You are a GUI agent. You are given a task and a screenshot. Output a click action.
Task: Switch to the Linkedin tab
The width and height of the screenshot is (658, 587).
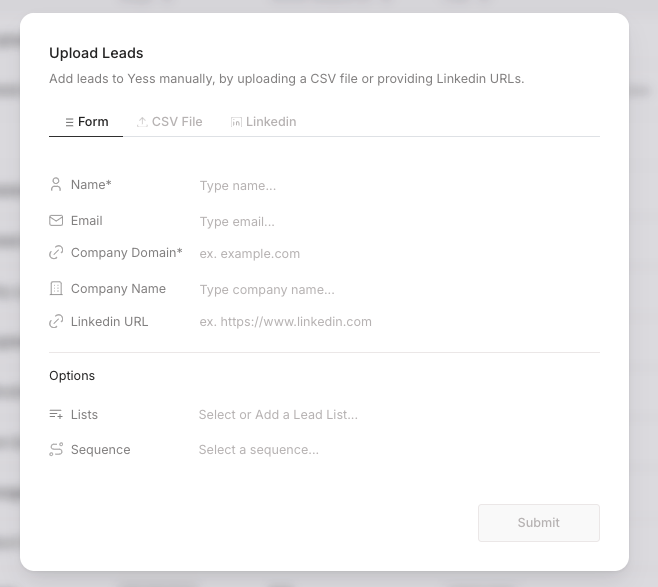click(x=263, y=122)
